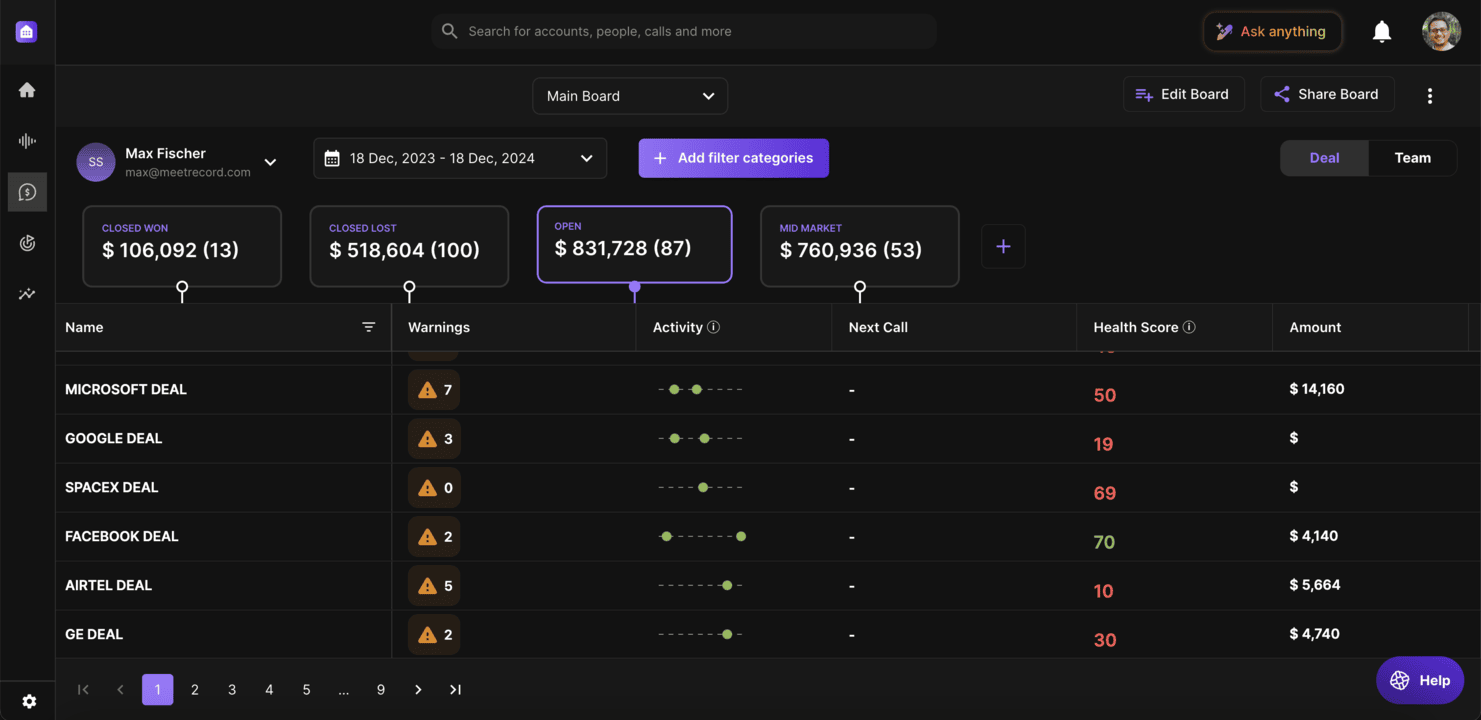Click the Share Board button
The height and width of the screenshot is (720, 1481).
(1326, 94)
